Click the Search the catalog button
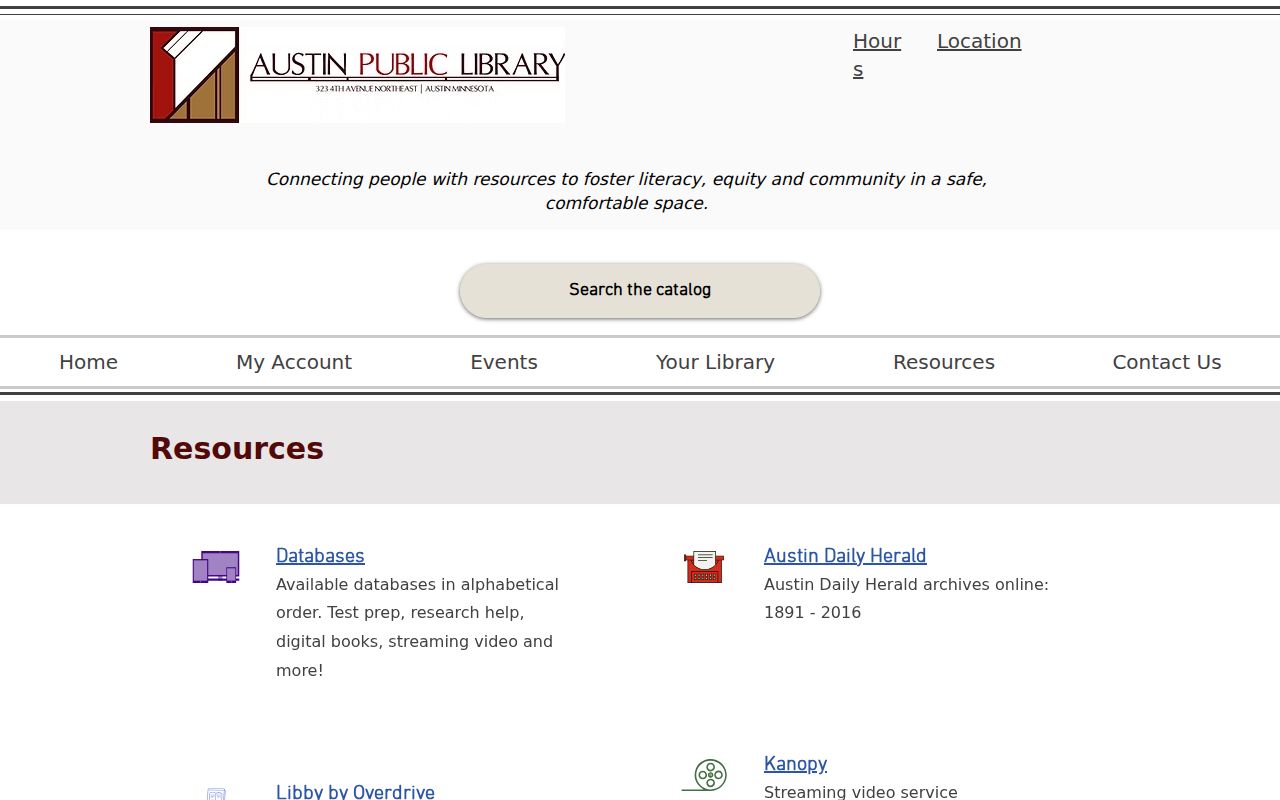This screenshot has height=800, width=1280. coord(640,291)
